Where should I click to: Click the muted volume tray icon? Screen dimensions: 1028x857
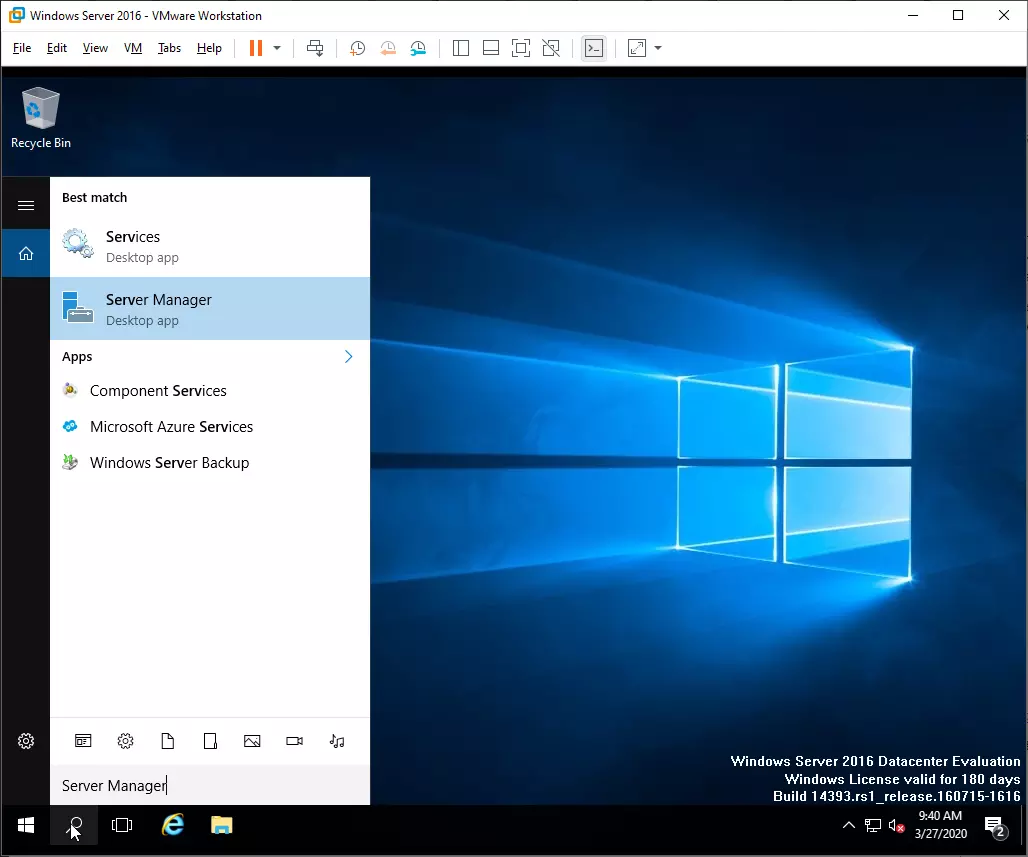pyautogui.click(x=896, y=826)
